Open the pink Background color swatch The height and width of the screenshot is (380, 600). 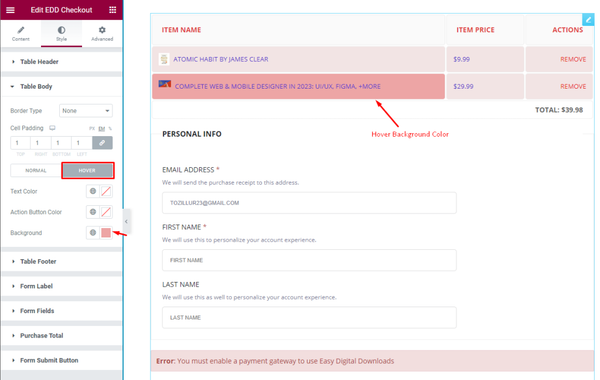coord(106,232)
